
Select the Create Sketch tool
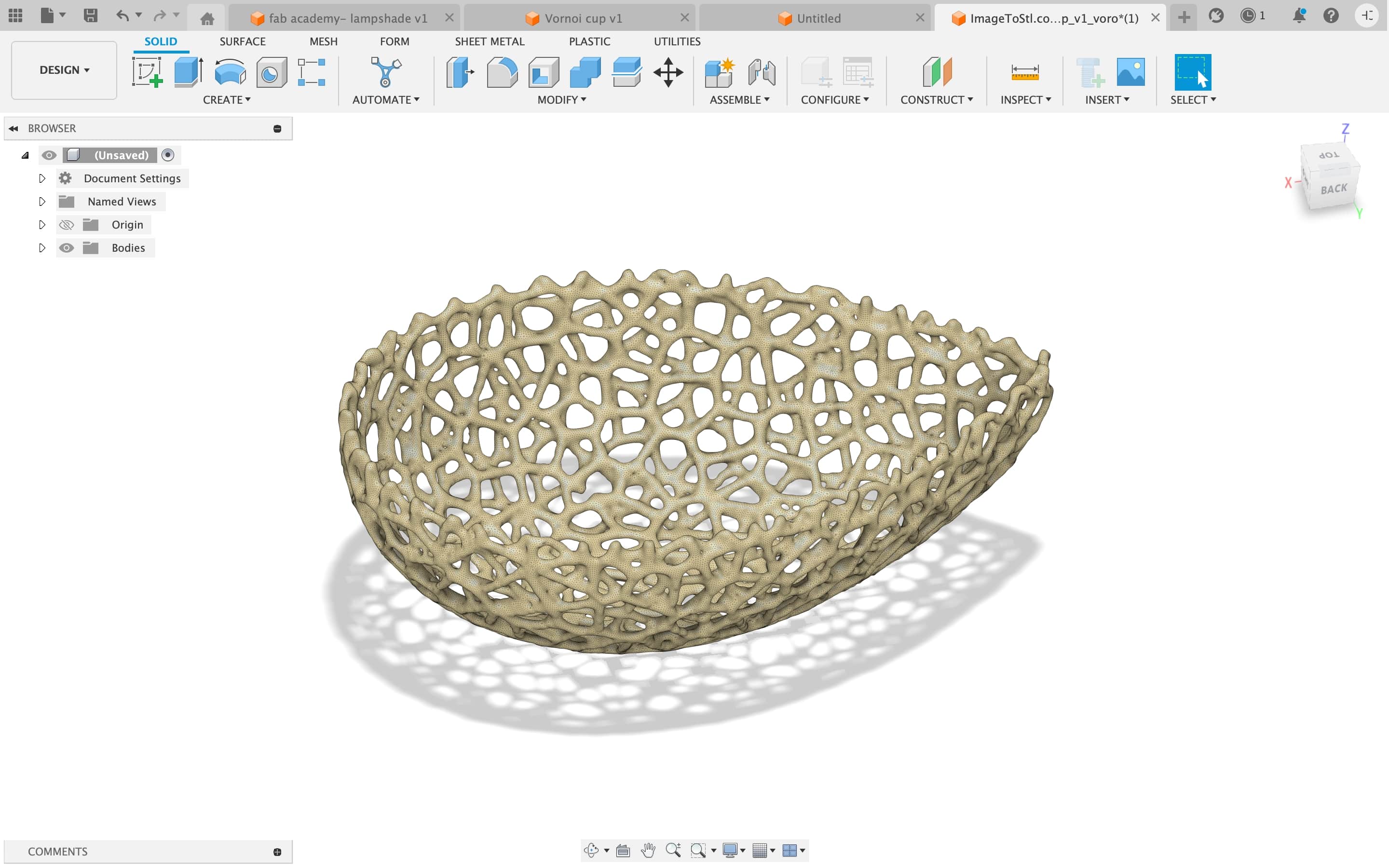pos(147,72)
